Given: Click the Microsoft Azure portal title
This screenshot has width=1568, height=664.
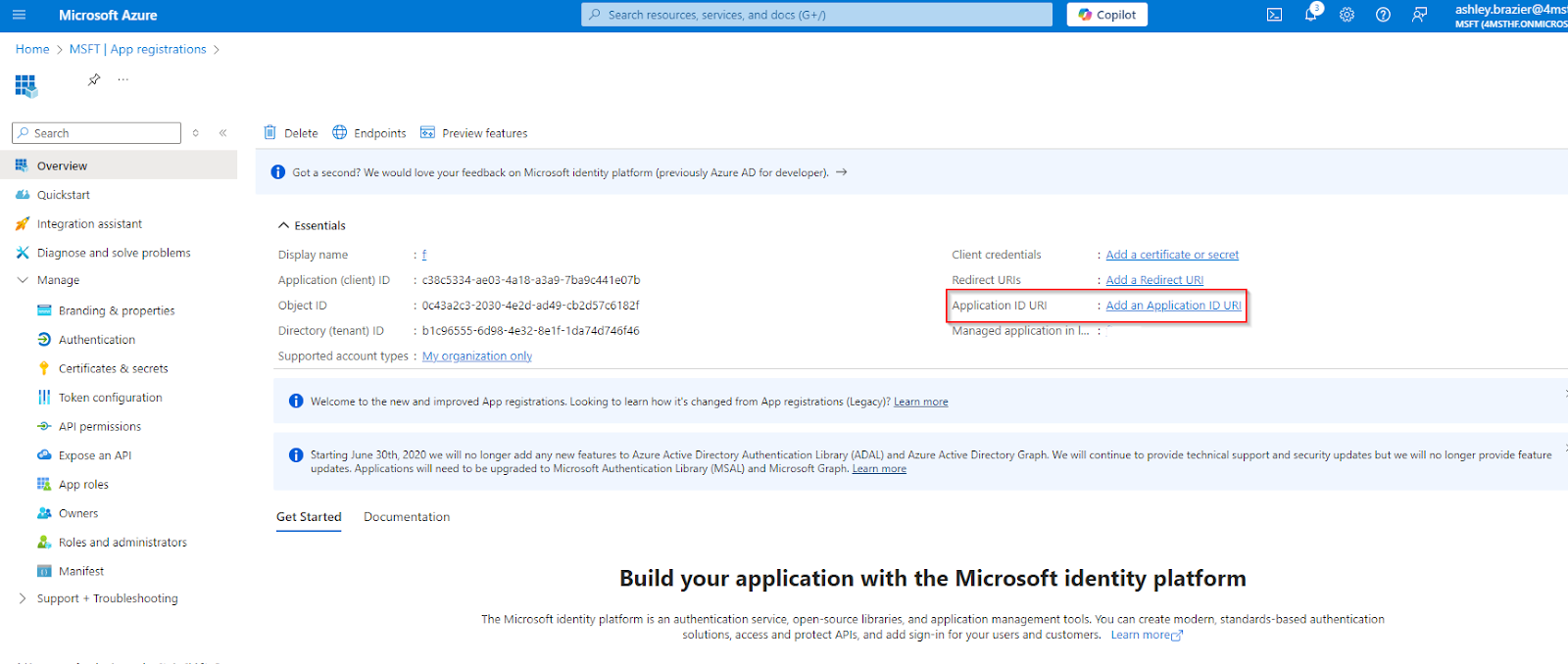Looking at the screenshot, I should coord(108,15).
